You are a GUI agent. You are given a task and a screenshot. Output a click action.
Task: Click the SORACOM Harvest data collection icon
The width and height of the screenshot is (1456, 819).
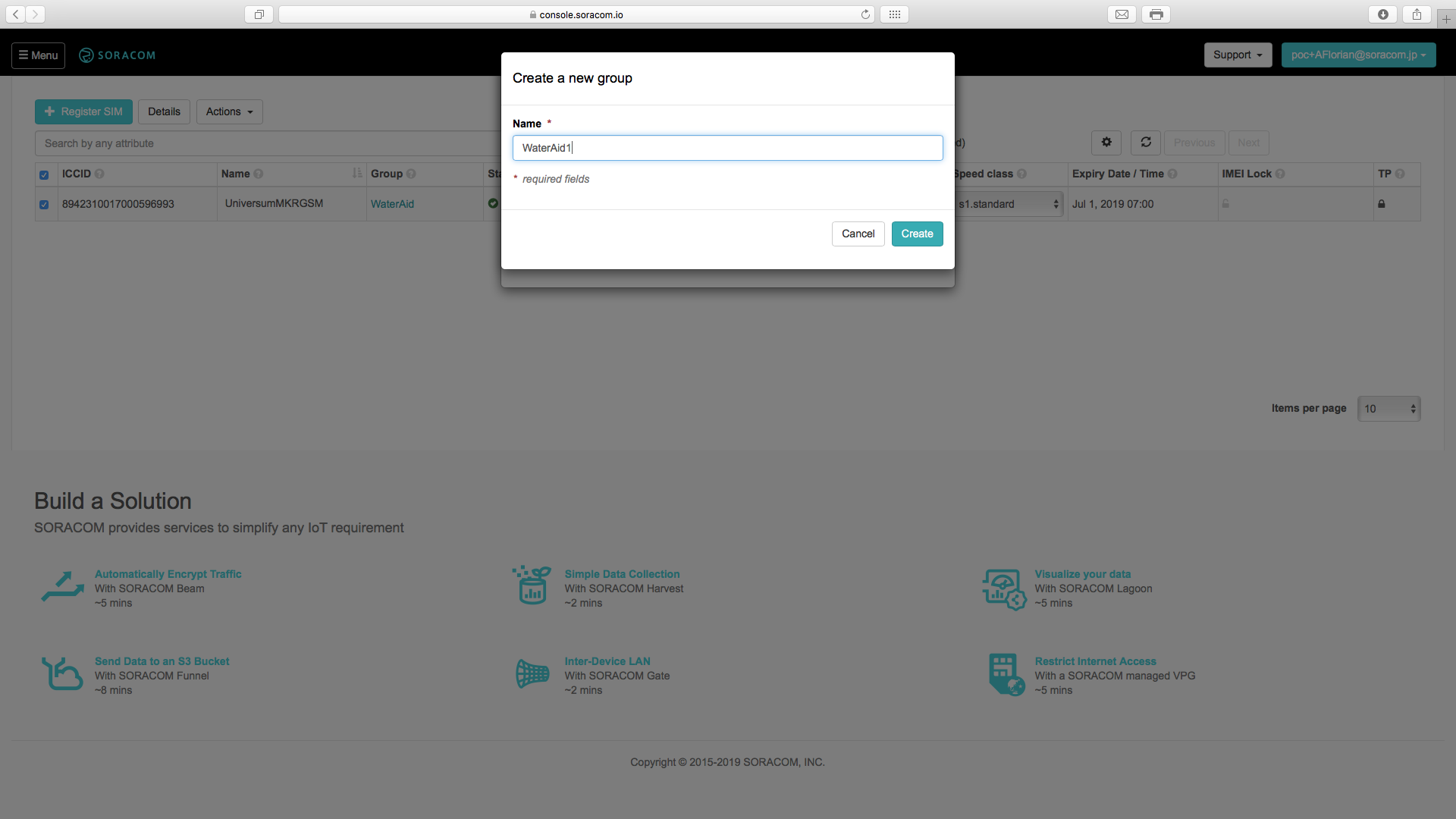(532, 586)
